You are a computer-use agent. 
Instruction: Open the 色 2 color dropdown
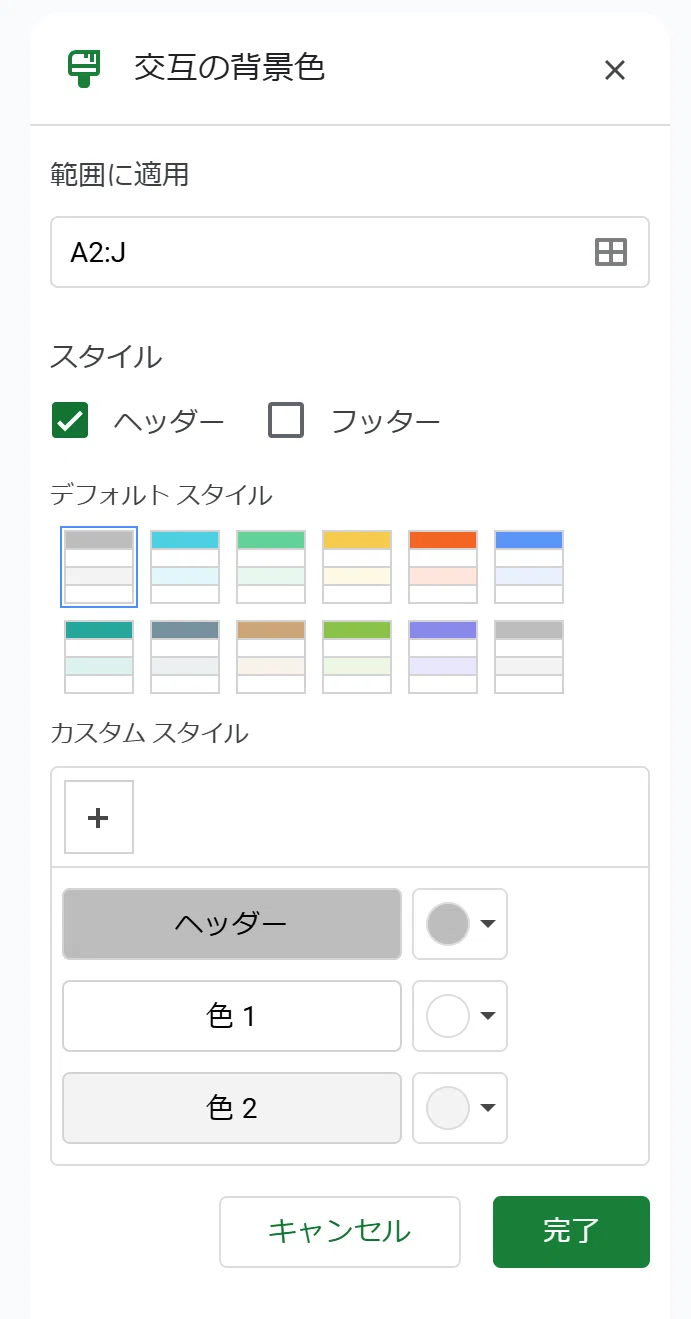[460, 1108]
